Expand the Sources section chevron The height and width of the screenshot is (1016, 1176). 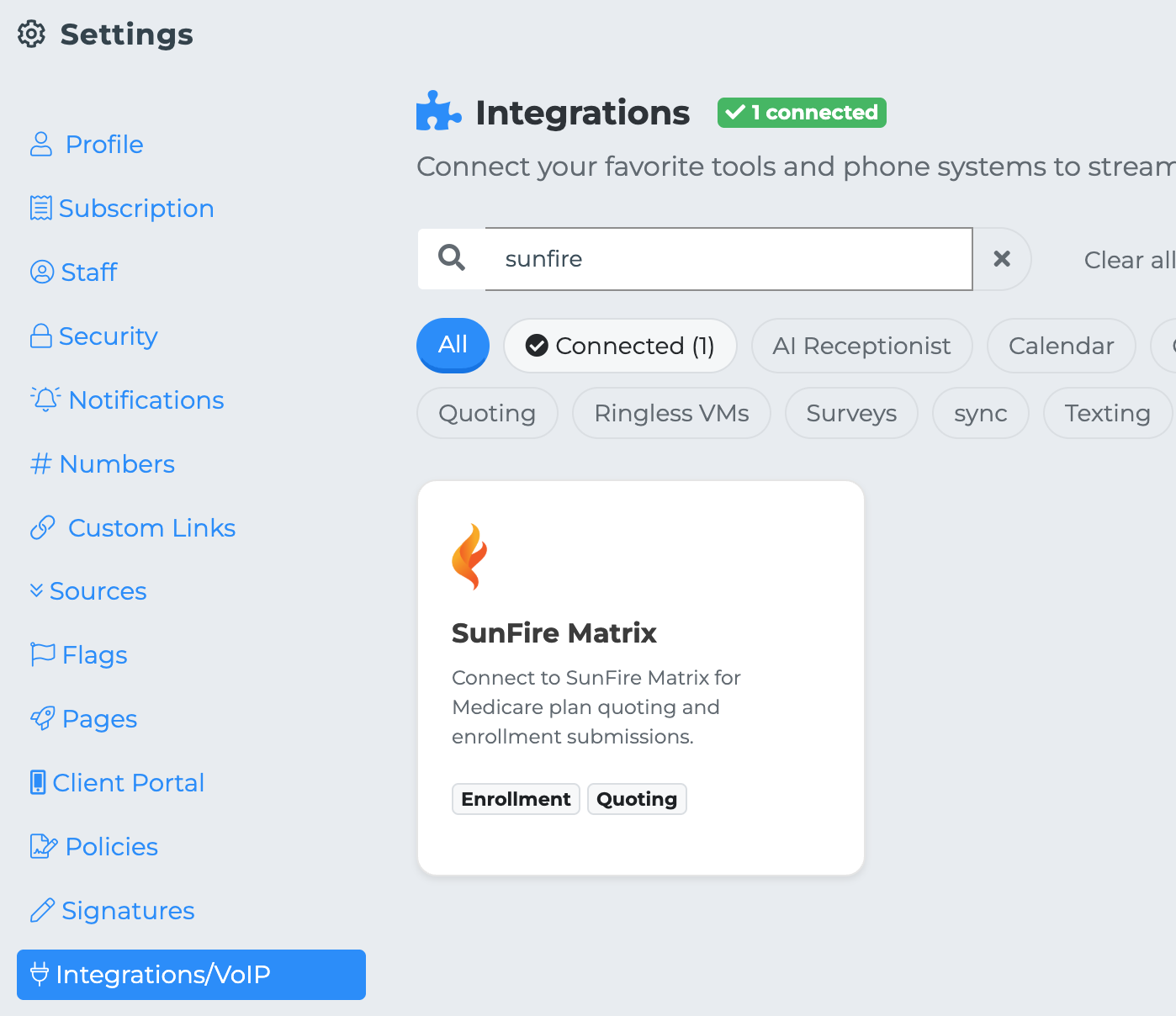pos(36,590)
